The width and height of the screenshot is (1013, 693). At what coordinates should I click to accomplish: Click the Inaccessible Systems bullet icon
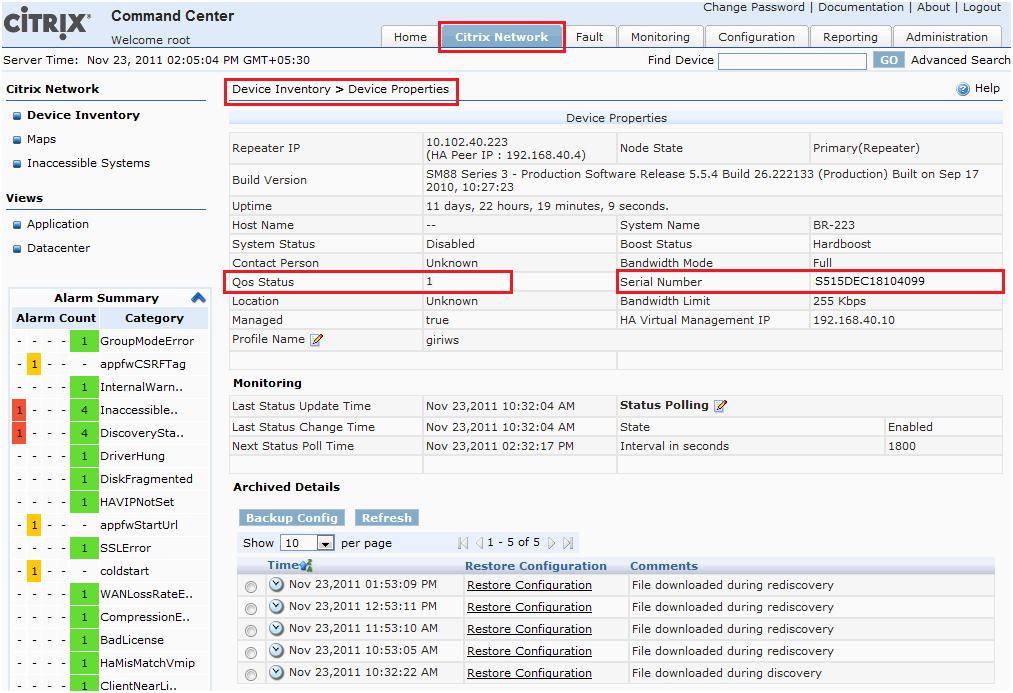coord(17,164)
